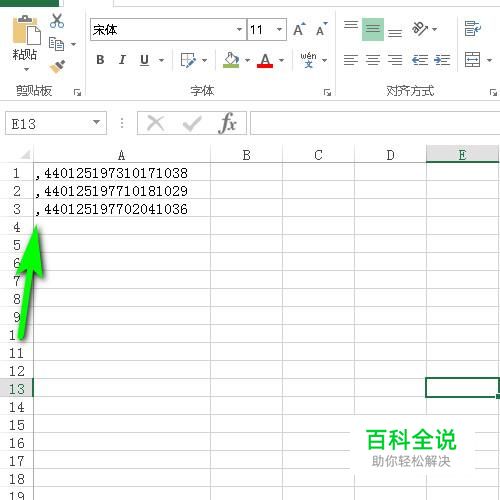Expand the Merge and Center dropdown
Screen dimensions: 500x500
[x=489, y=60]
